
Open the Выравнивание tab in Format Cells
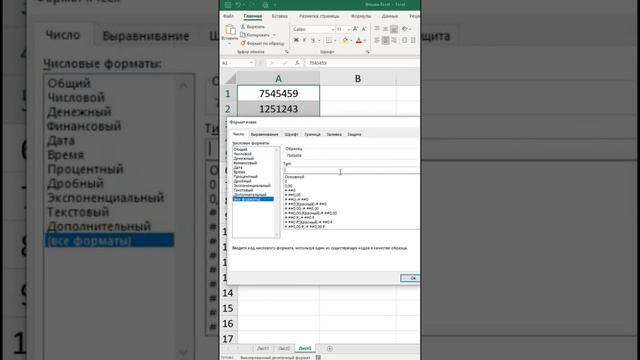[x=264, y=134]
